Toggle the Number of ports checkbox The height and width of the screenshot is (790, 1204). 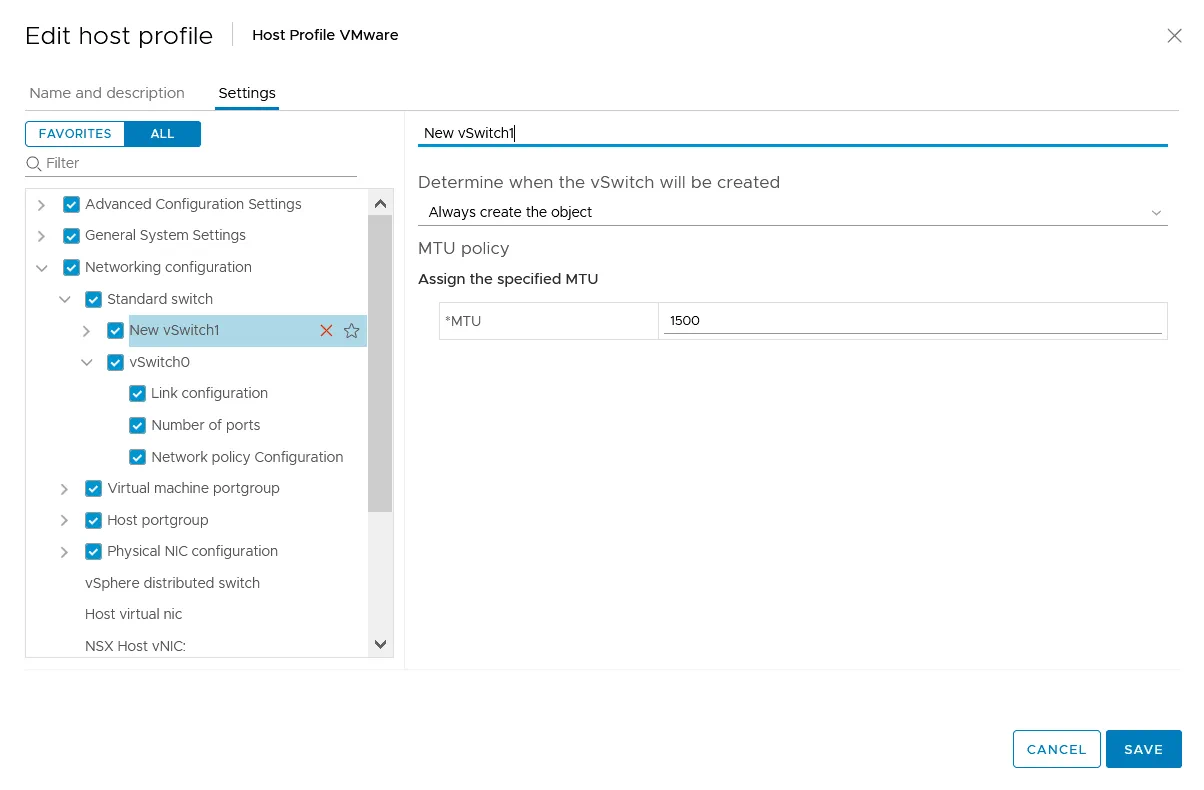138,426
